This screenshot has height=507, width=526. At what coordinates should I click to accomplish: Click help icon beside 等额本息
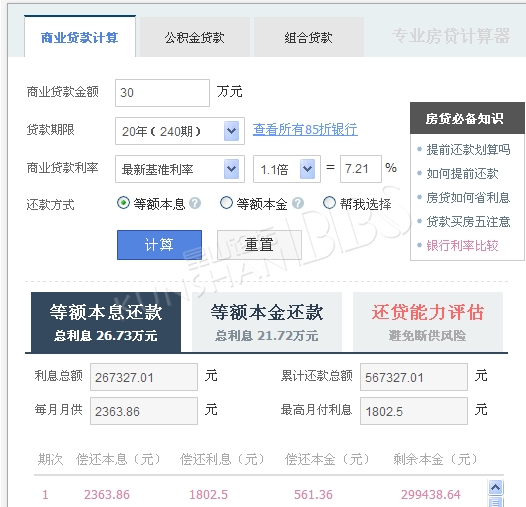(x=195, y=203)
